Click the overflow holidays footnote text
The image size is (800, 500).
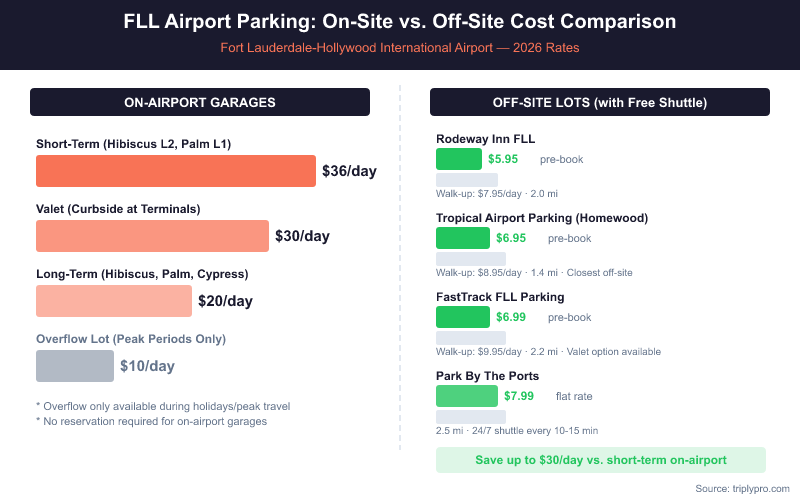coord(163,405)
